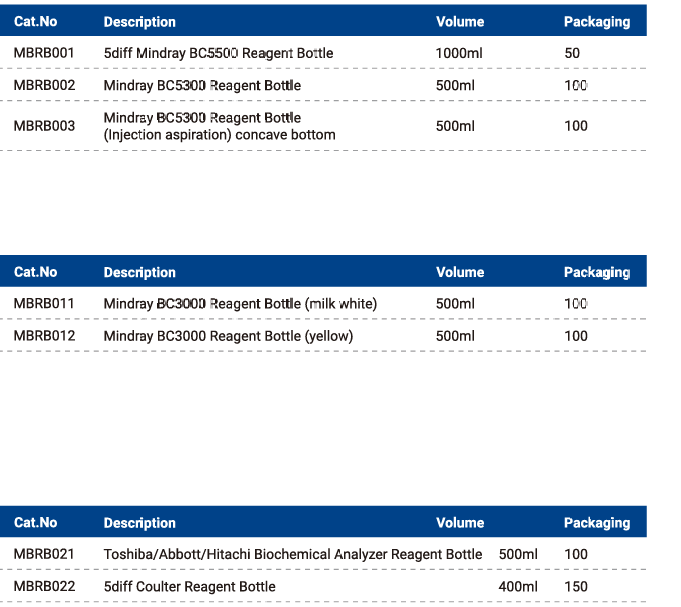Click 'Description' header above MBRB021 row
The image size is (681, 607).
tap(139, 523)
